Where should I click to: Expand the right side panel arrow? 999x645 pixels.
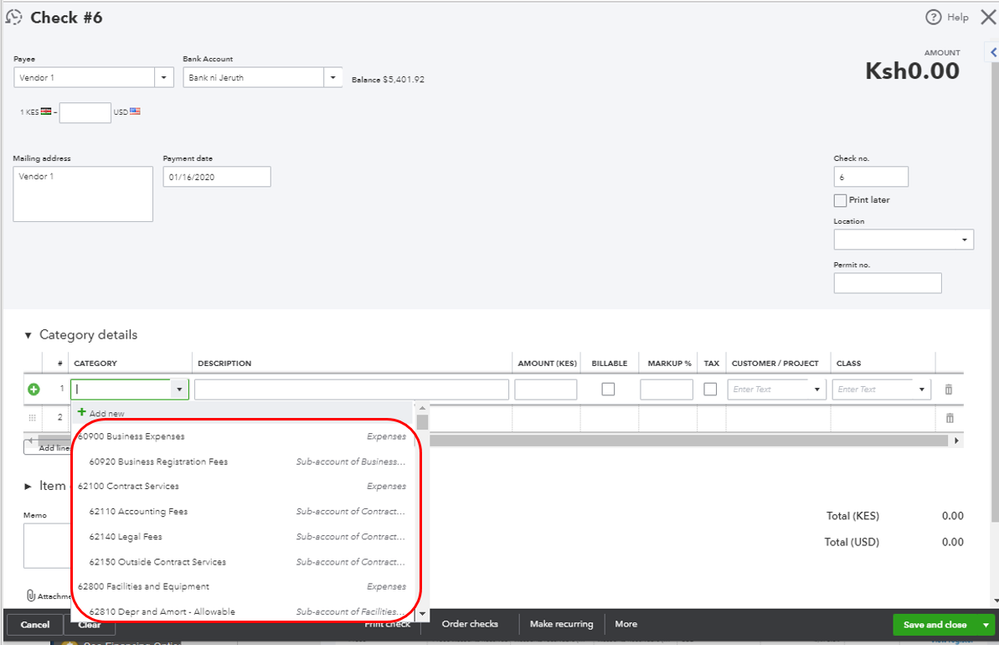(993, 52)
